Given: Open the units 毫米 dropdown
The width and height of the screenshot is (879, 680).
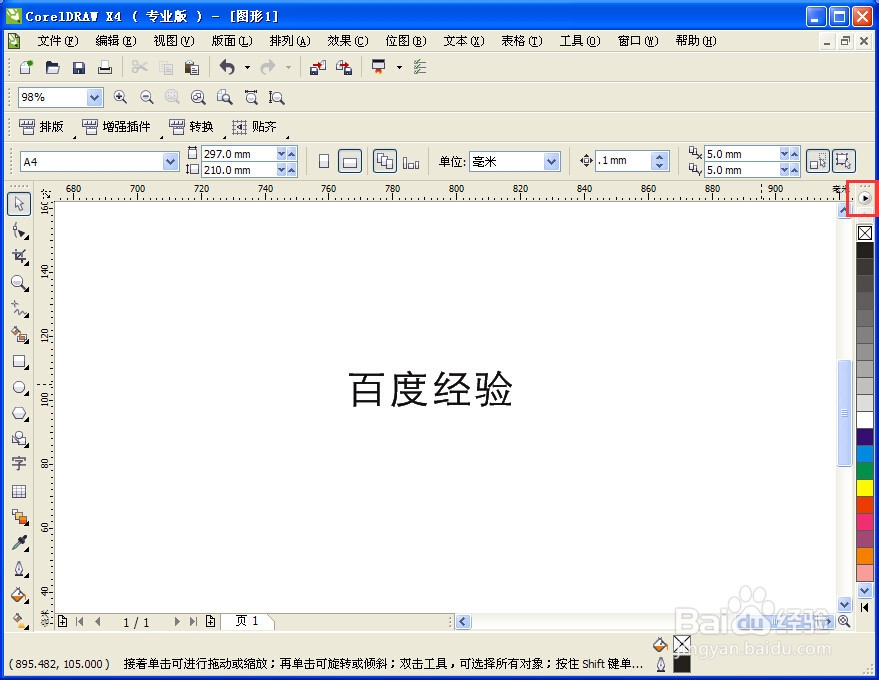Looking at the screenshot, I should click(552, 162).
